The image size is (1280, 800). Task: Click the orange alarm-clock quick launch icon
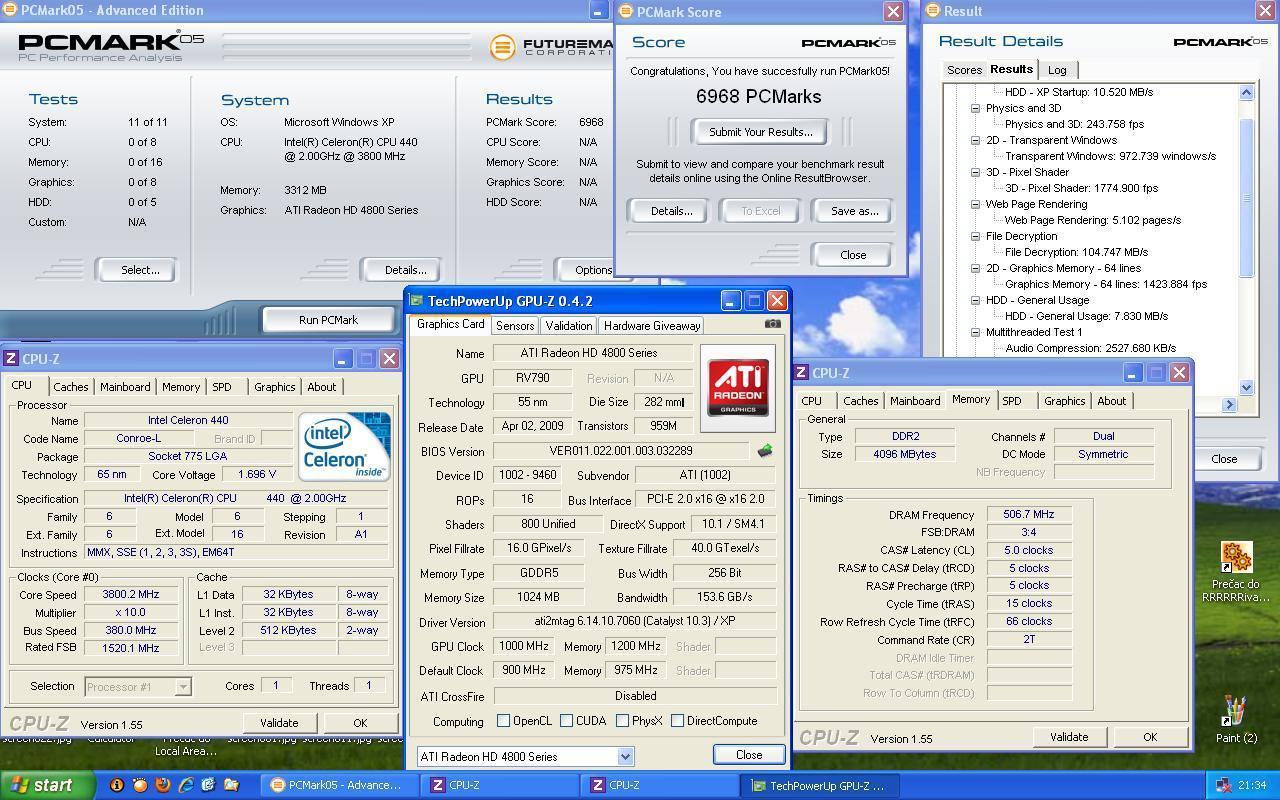tap(139, 785)
